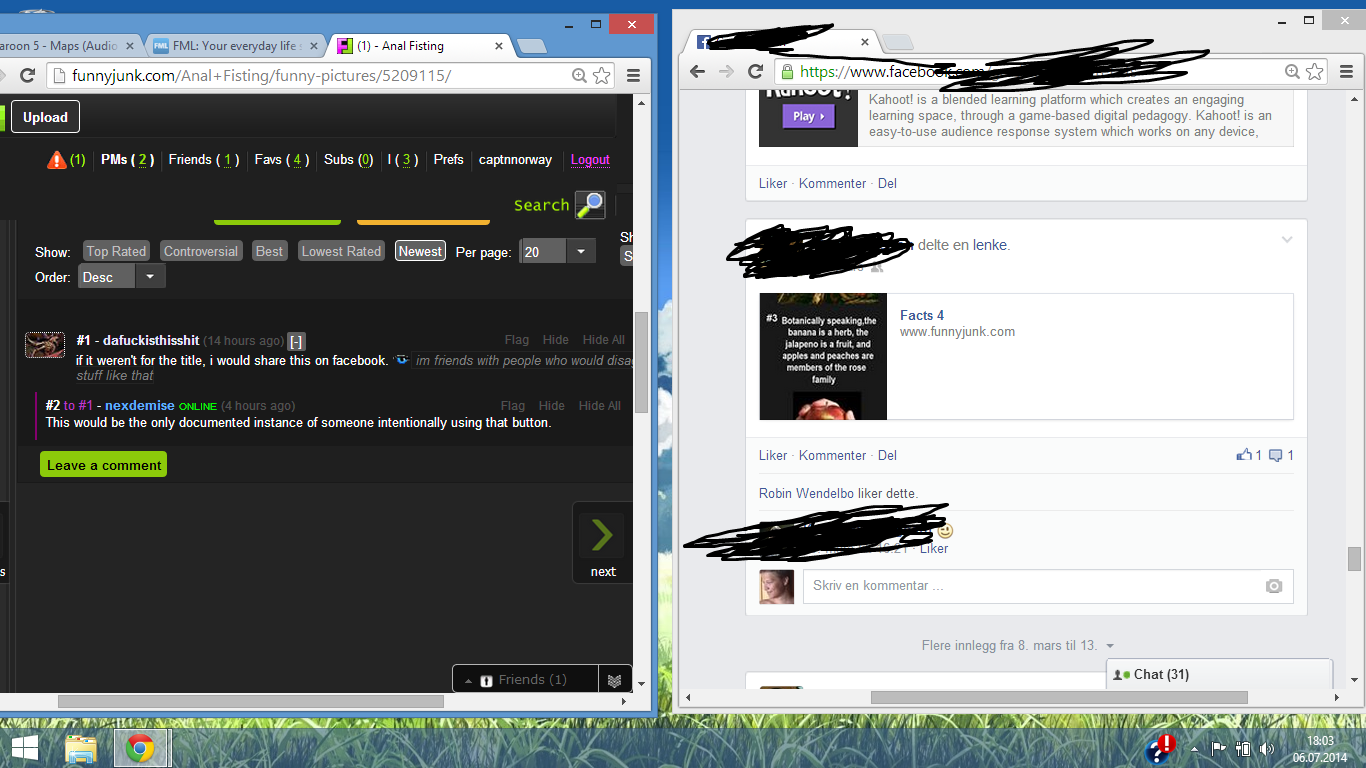Expand the Friends (1) chat bar

526,680
